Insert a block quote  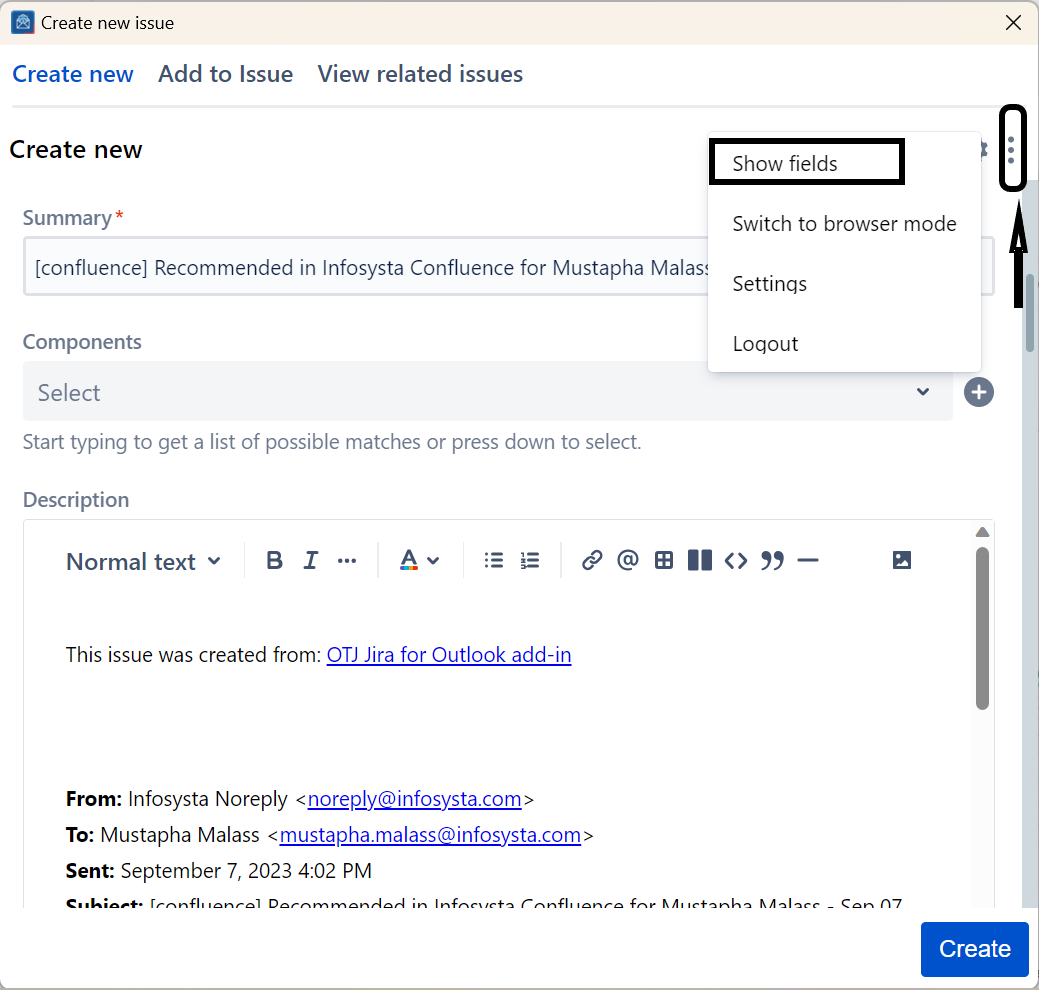point(772,561)
